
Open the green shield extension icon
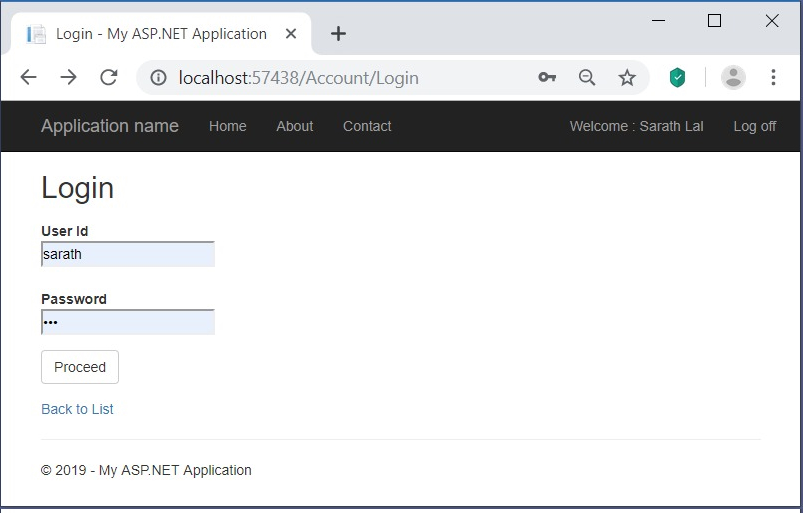[x=678, y=78]
